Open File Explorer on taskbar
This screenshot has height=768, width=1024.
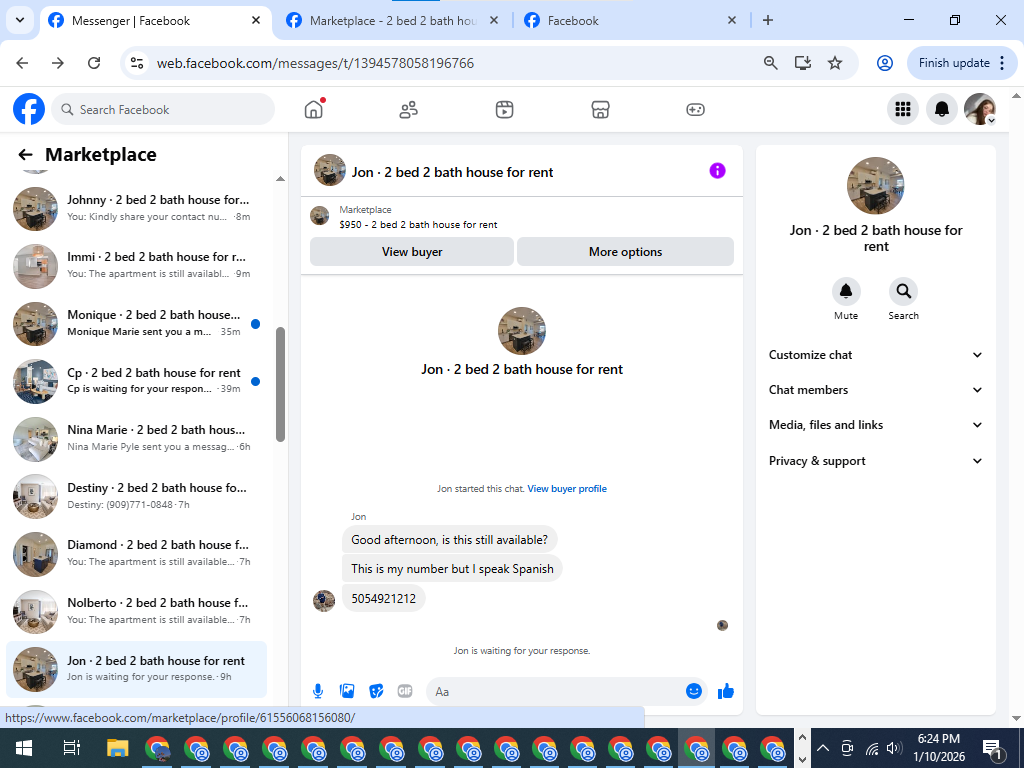(118, 748)
